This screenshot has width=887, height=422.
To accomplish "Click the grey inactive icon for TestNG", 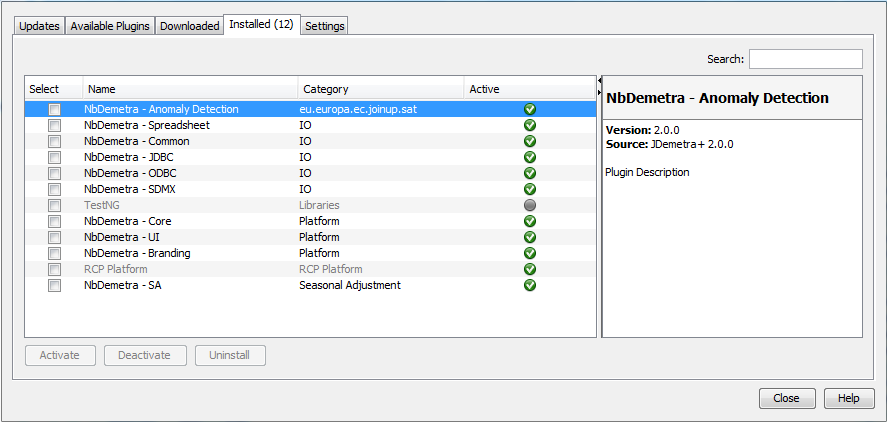I will click(x=530, y=205).
